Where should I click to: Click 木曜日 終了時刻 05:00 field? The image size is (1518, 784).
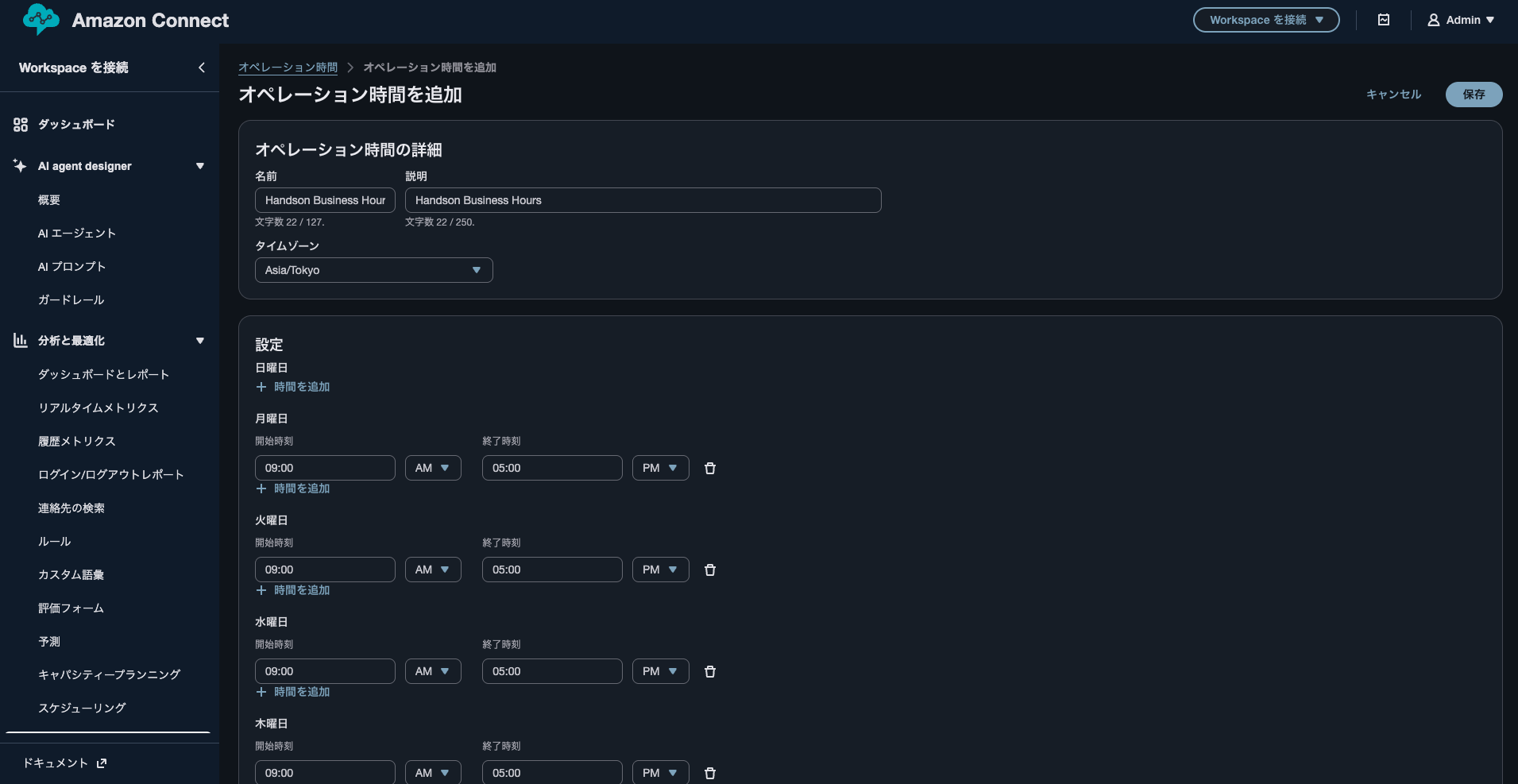click(x=552, y=773)
